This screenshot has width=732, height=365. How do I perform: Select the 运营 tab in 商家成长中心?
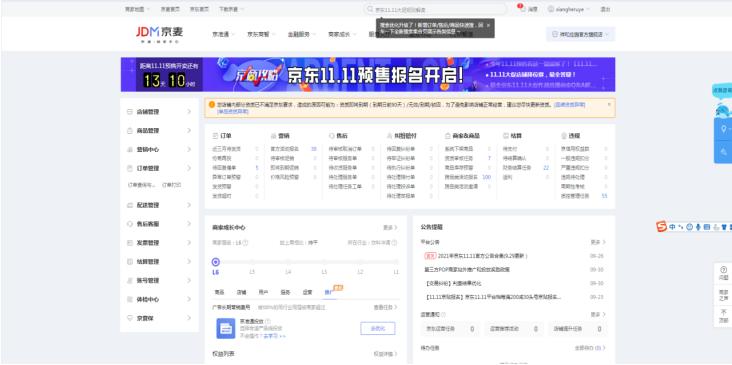pyautogui.click(x=307, y=292)
